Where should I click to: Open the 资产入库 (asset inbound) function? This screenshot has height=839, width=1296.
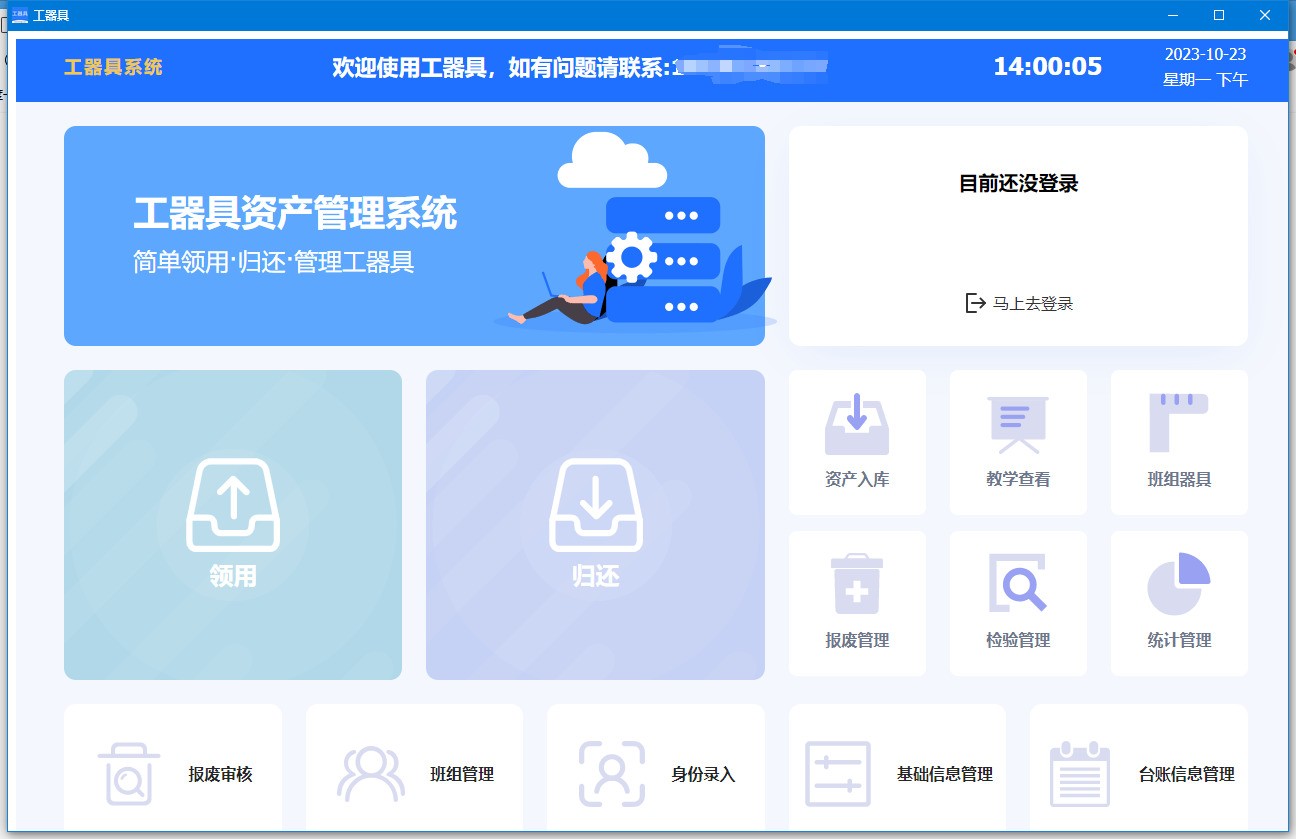(857, 442)
